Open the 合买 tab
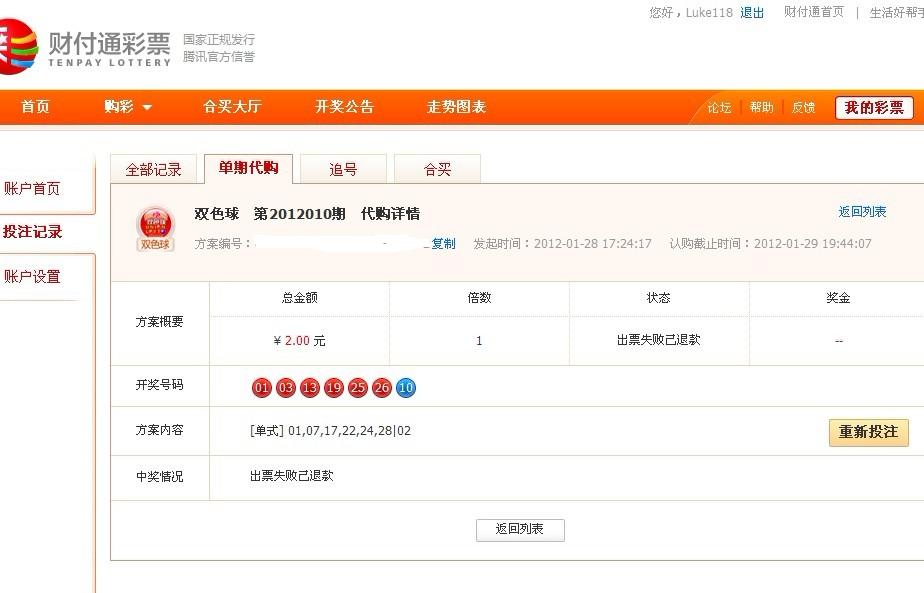Viewport: 924px width, 593px height. click(x=437, y=170)
